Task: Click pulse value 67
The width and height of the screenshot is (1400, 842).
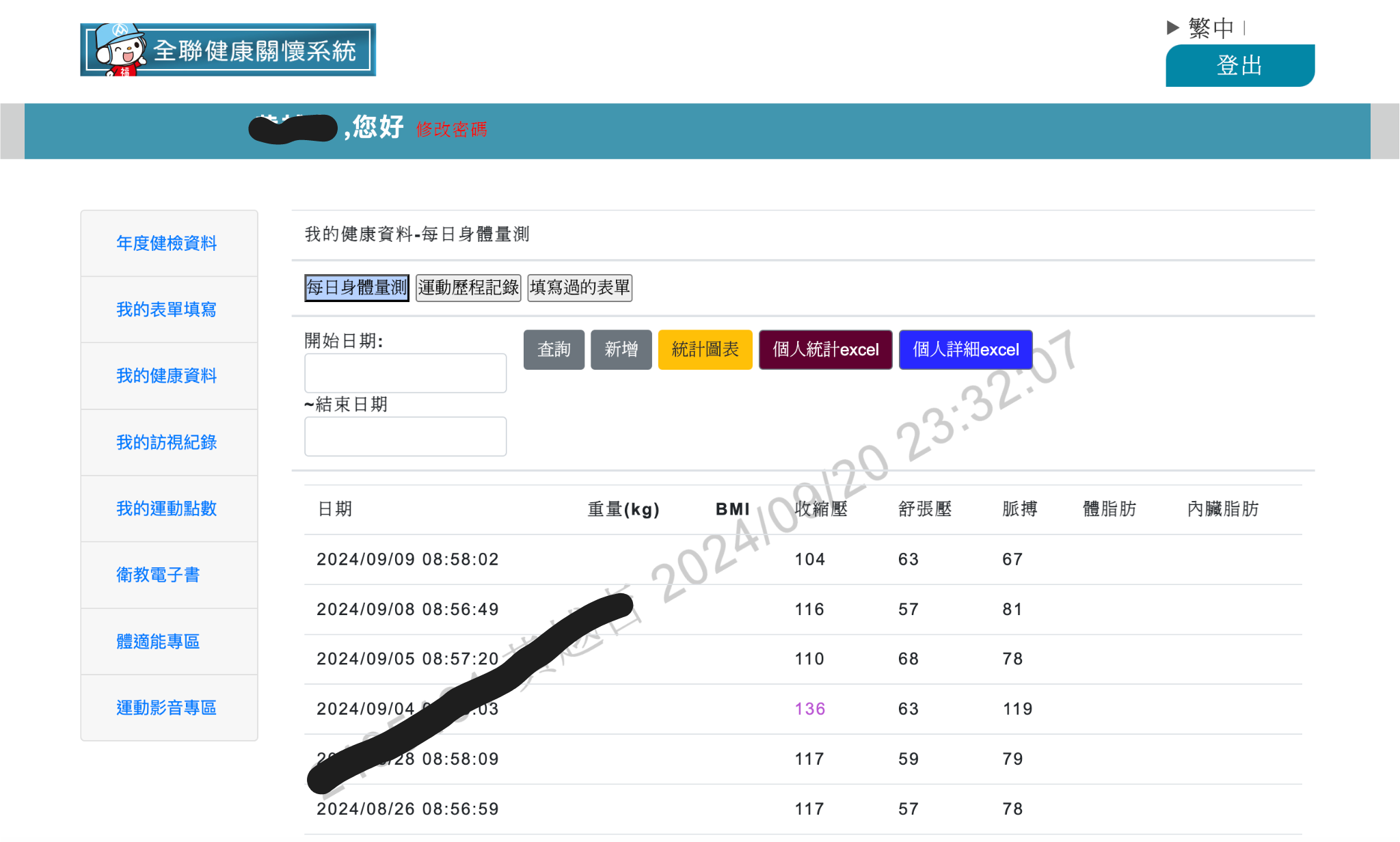Action: (x=1012, y=560)
